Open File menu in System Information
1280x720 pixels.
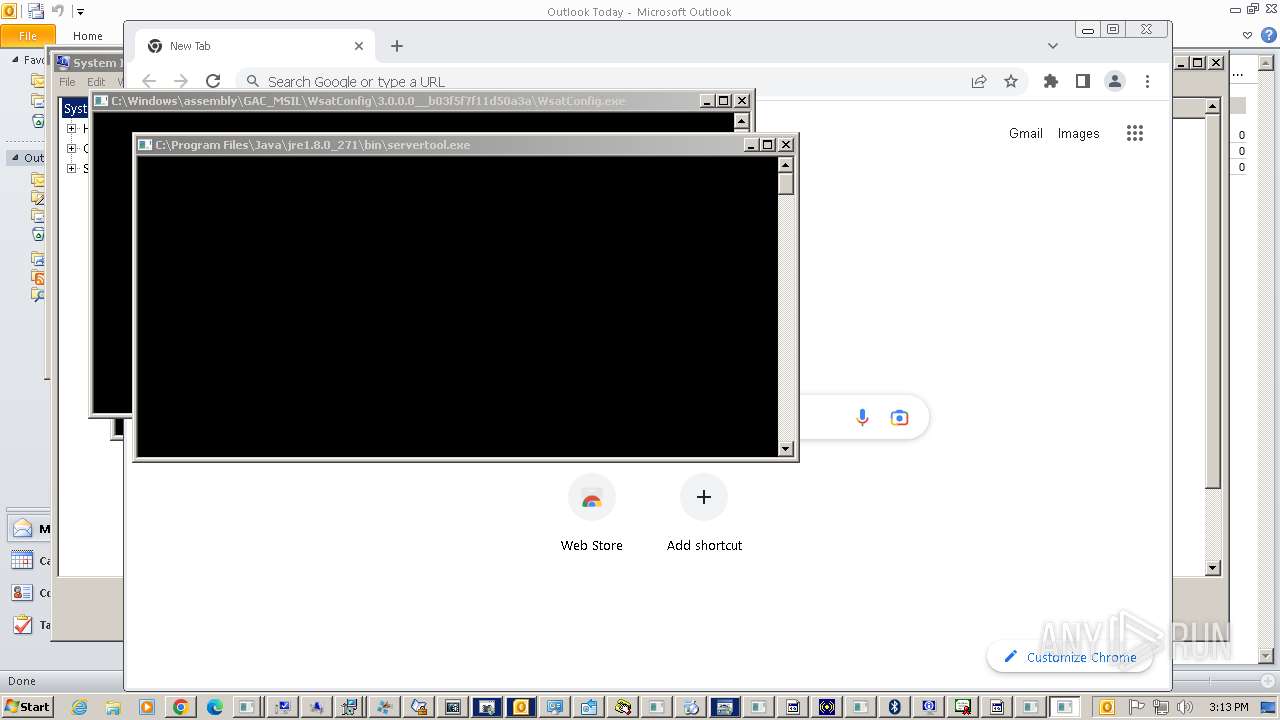(67, 82)
